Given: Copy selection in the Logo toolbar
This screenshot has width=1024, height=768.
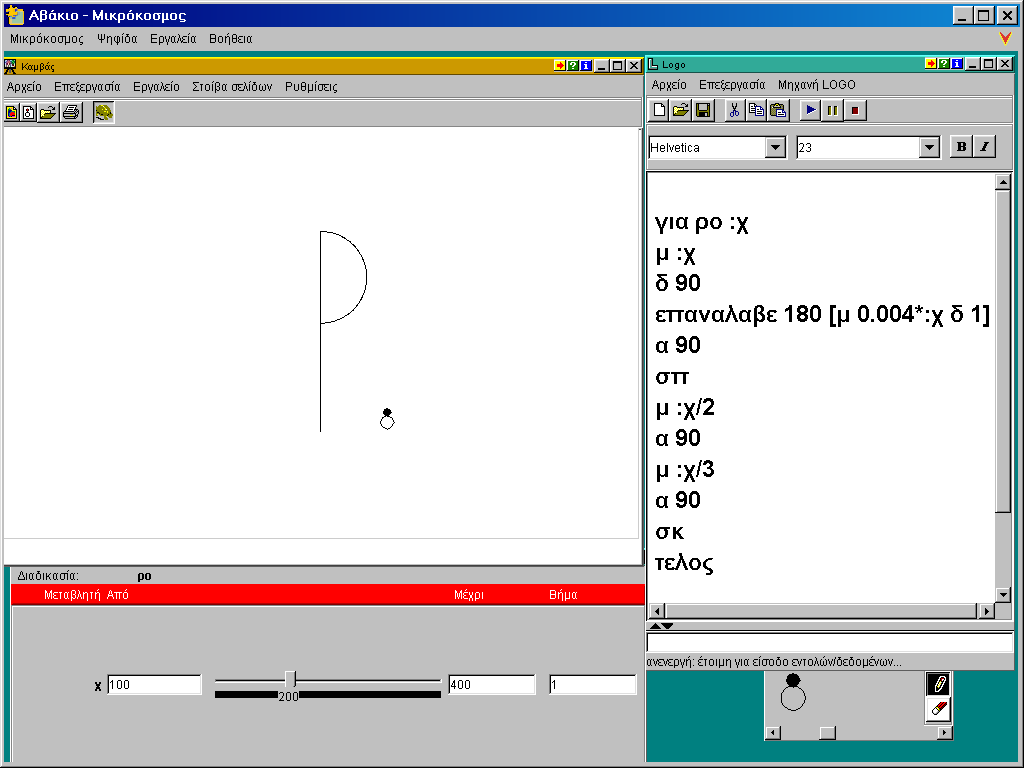Looking at the screenshot, I should (756, 110).
